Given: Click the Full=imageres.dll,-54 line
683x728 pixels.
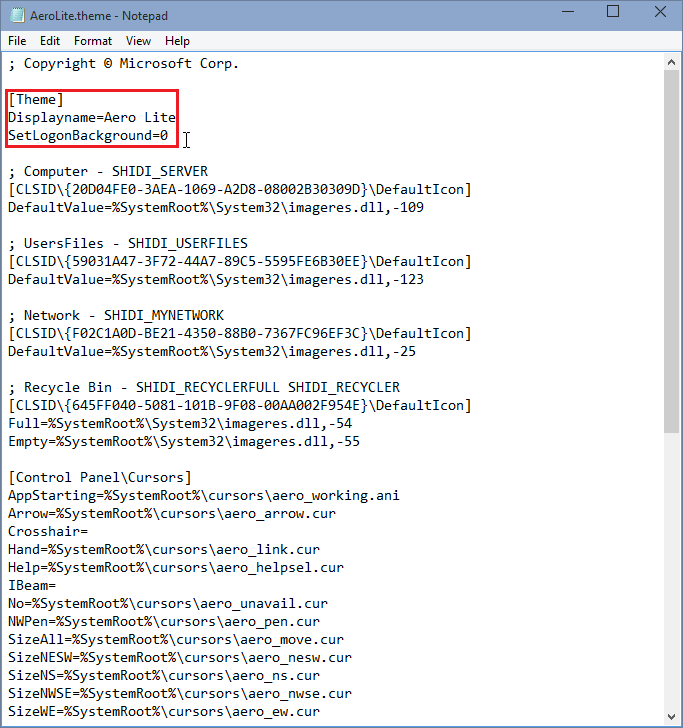Looking at the screenshot, I should [180, 423].
